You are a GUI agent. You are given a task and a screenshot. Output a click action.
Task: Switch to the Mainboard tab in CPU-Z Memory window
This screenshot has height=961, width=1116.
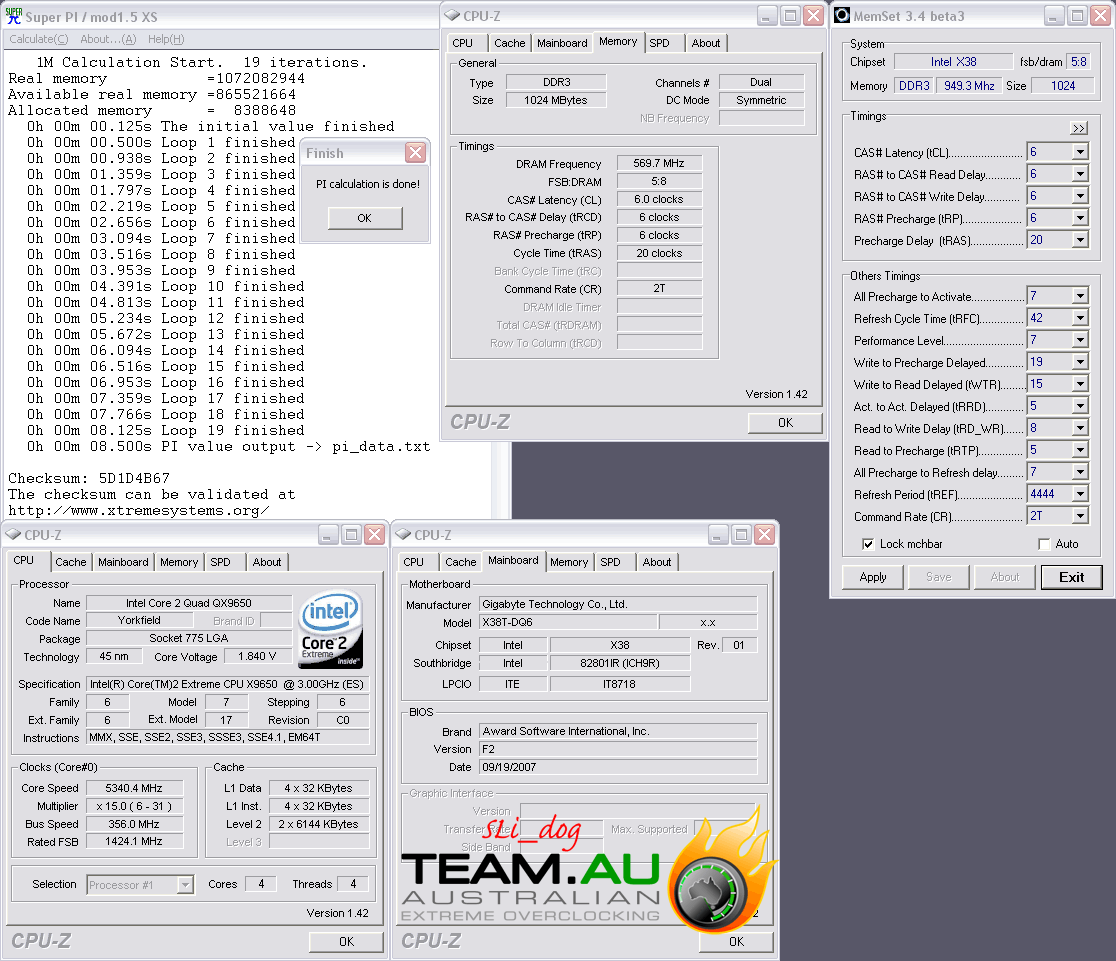562,43
